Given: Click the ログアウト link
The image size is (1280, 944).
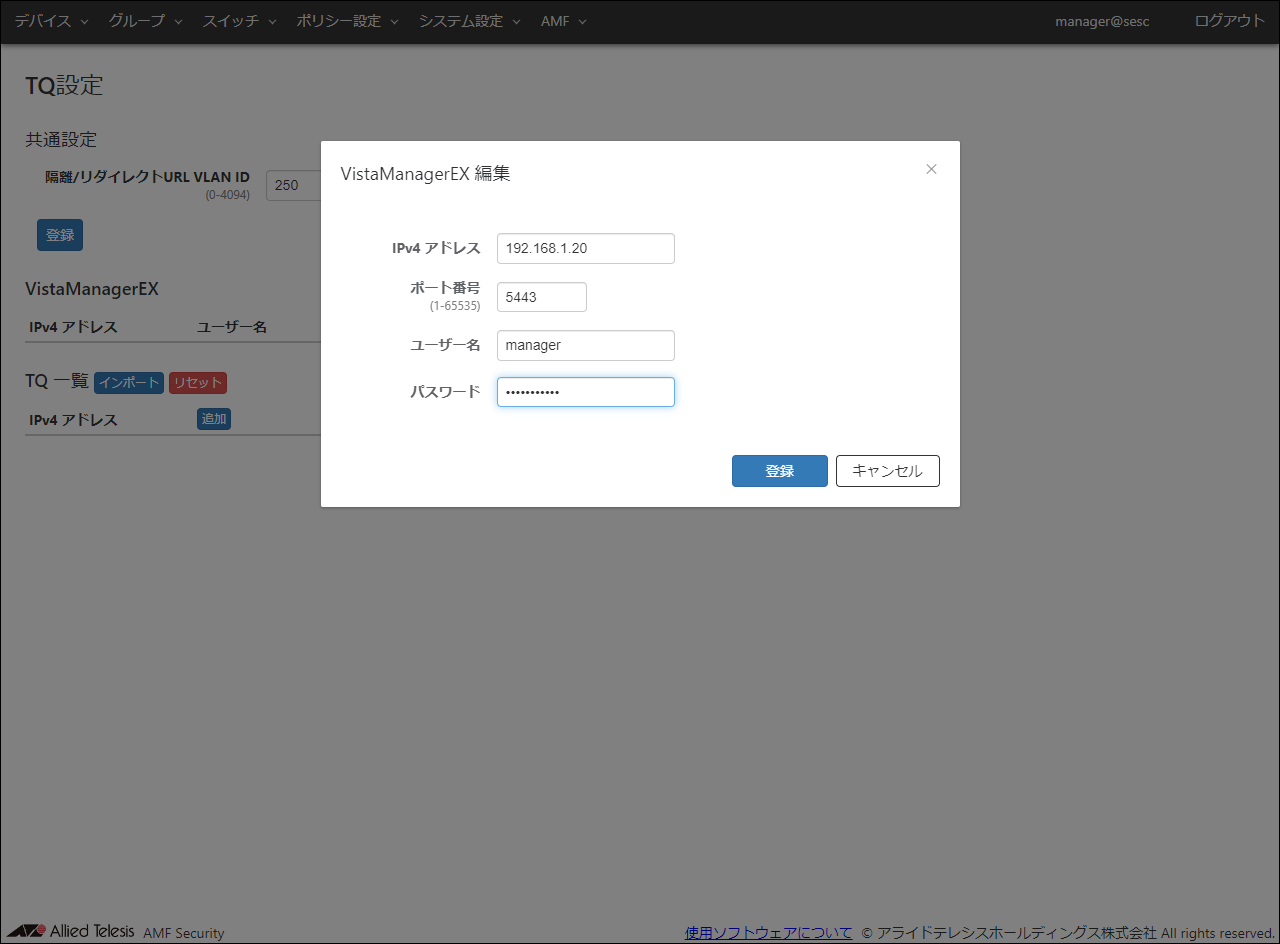Looking at the screenshot, I should (x=1229, y=21).
